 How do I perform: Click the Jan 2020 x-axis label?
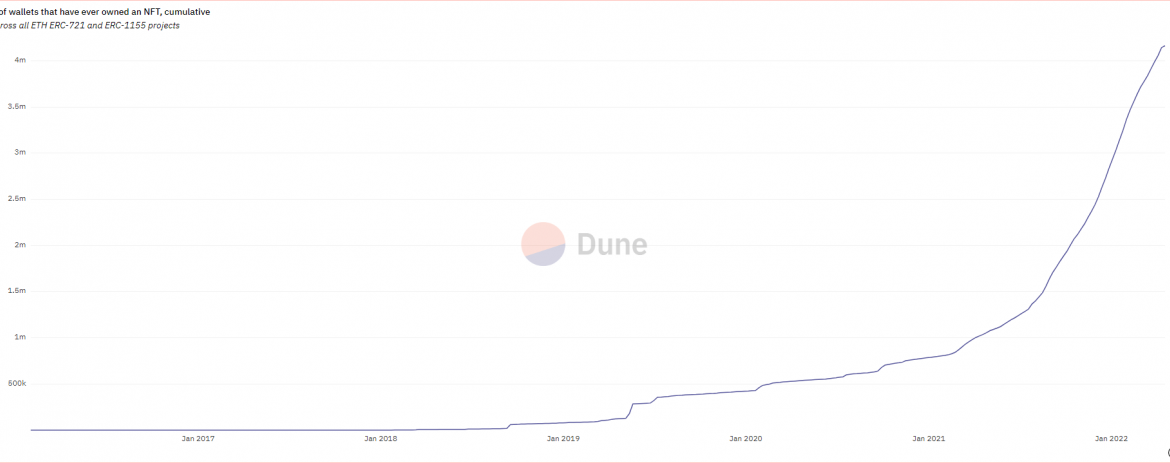[745, 439]
